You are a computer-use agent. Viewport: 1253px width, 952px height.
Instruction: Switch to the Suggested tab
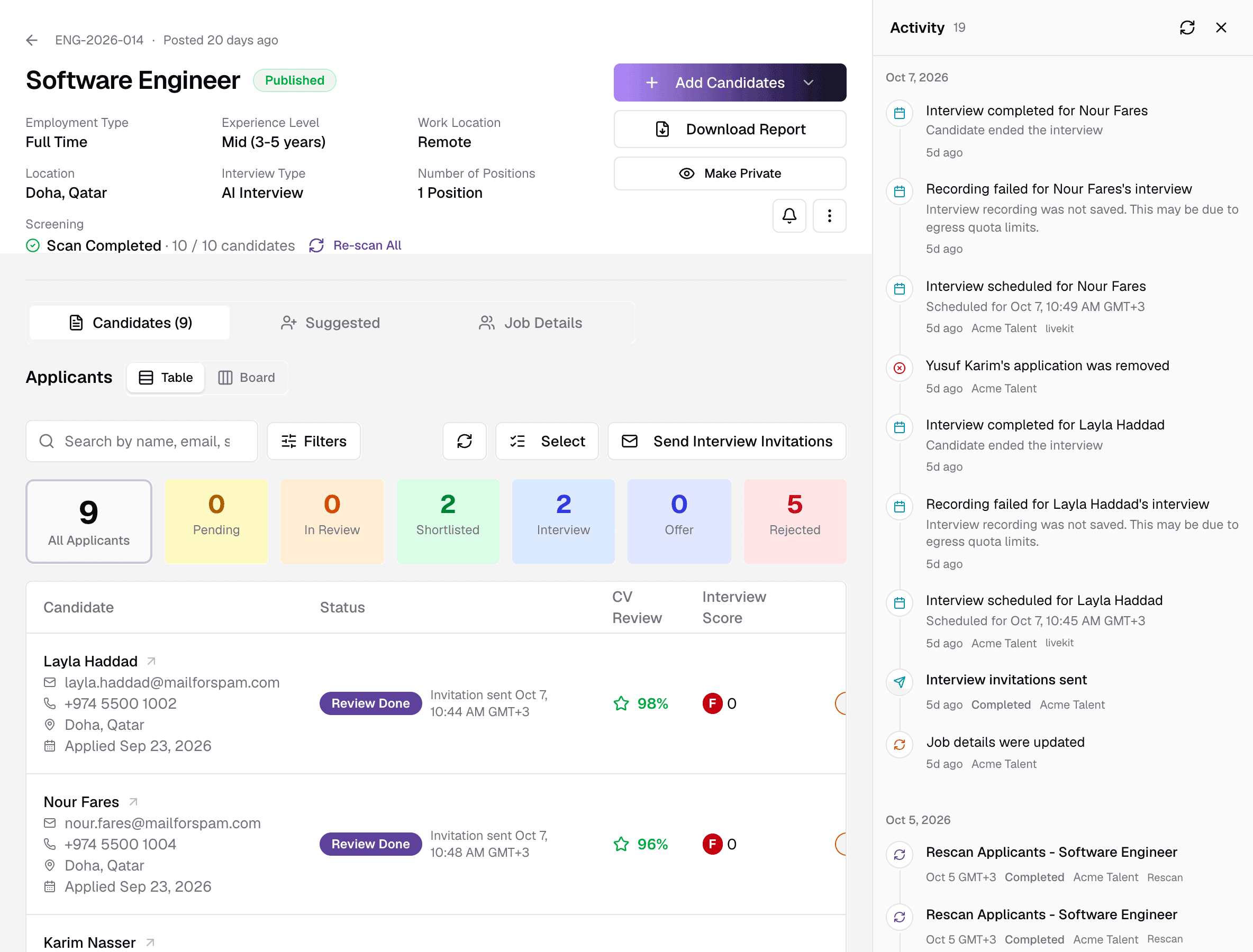[331, 323]
